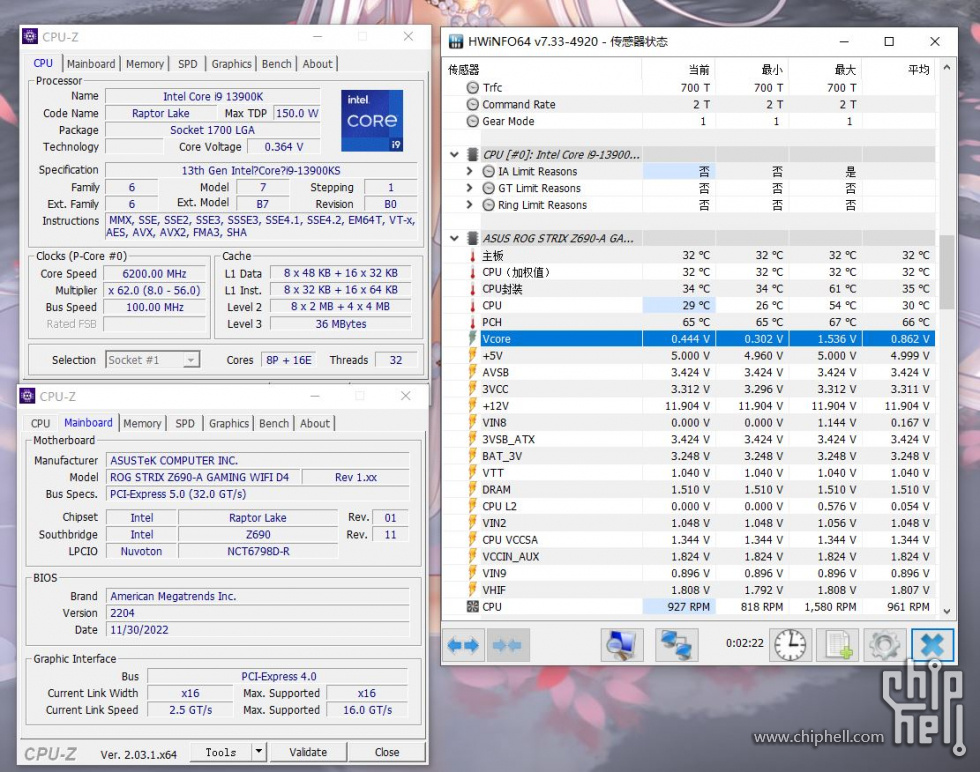Image resolution: width=980 pixels, height=772 pixels.
Task: Collapse ASUS ROG STRIX Z690-A sensor group
Action: 454,238
